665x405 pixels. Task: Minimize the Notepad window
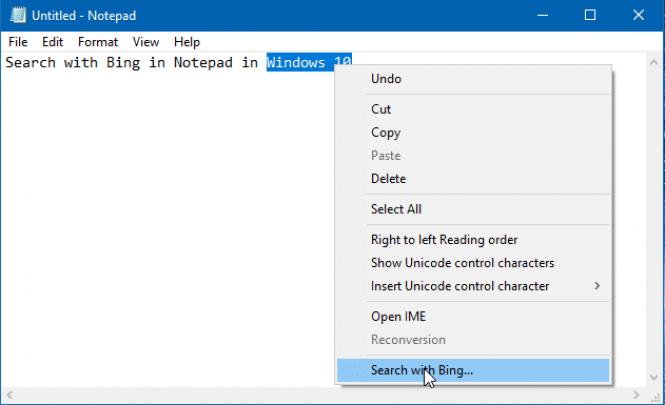pos(542,15)
